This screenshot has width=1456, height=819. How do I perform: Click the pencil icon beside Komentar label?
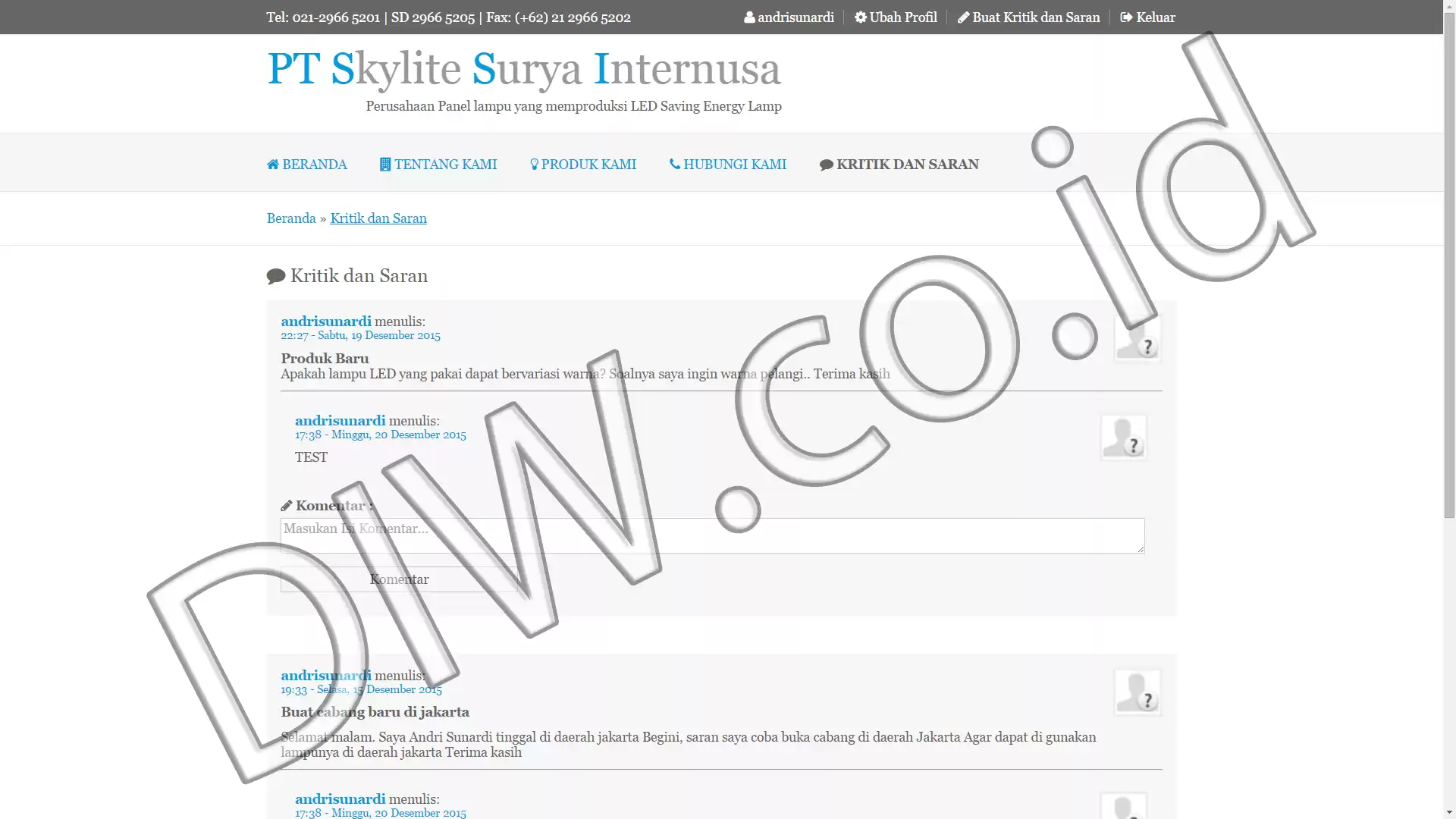click(286, 506)
